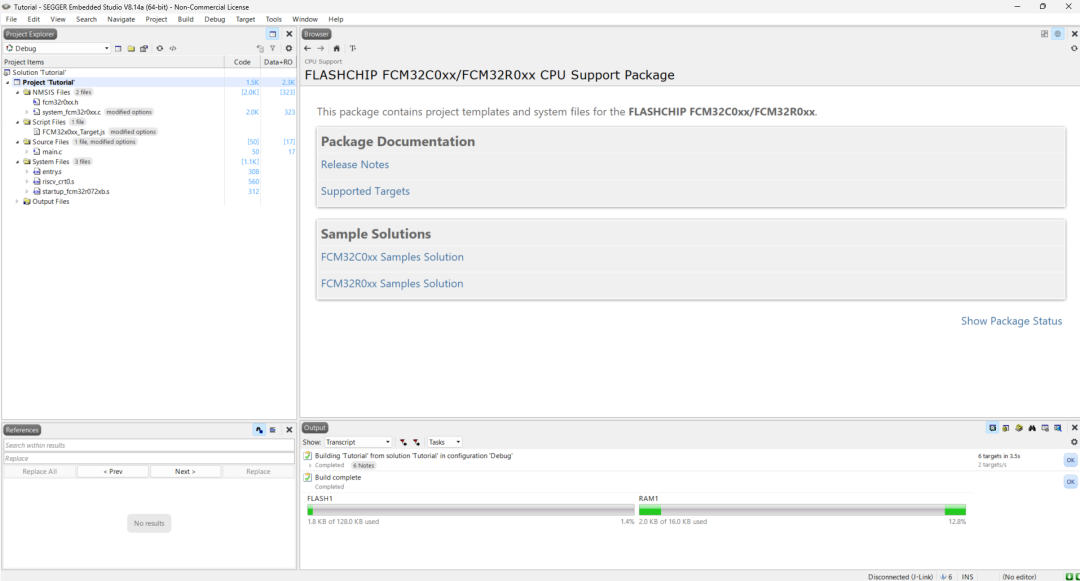The image size is (1080, 581).
Task: Click the second red filter icon before Tasks
Action: (x=416, y=442)
